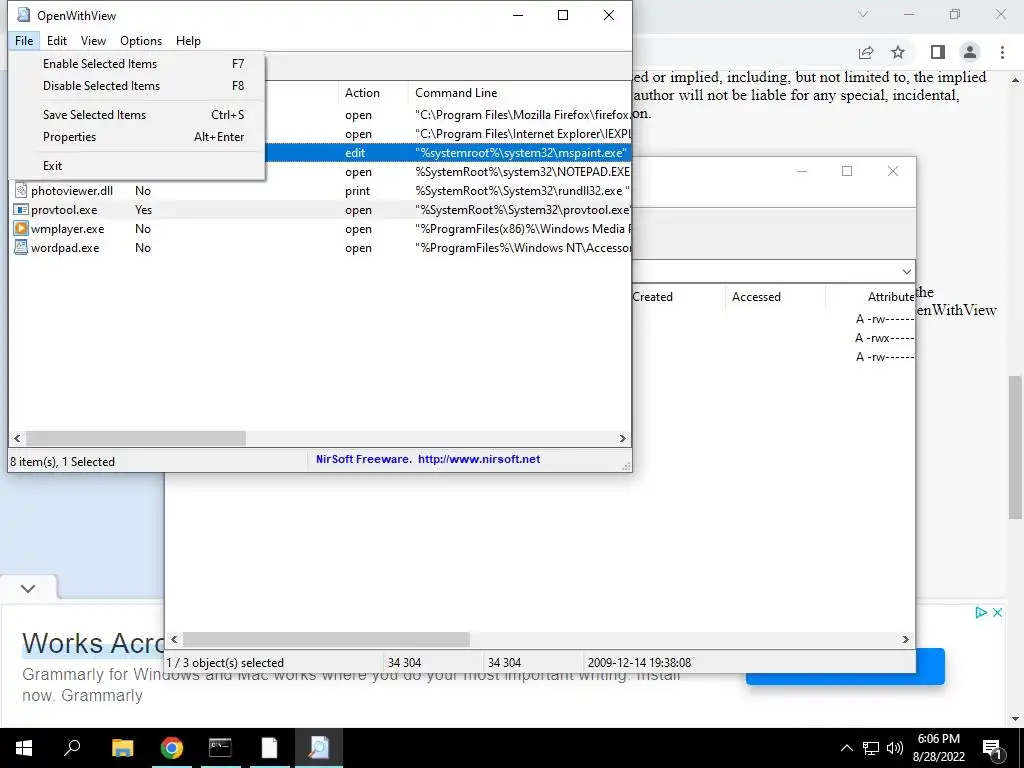Click background window scrollbar right arrow
Image resolution: width=1024 pixels, height=768 pixels.
pos(905,639)
